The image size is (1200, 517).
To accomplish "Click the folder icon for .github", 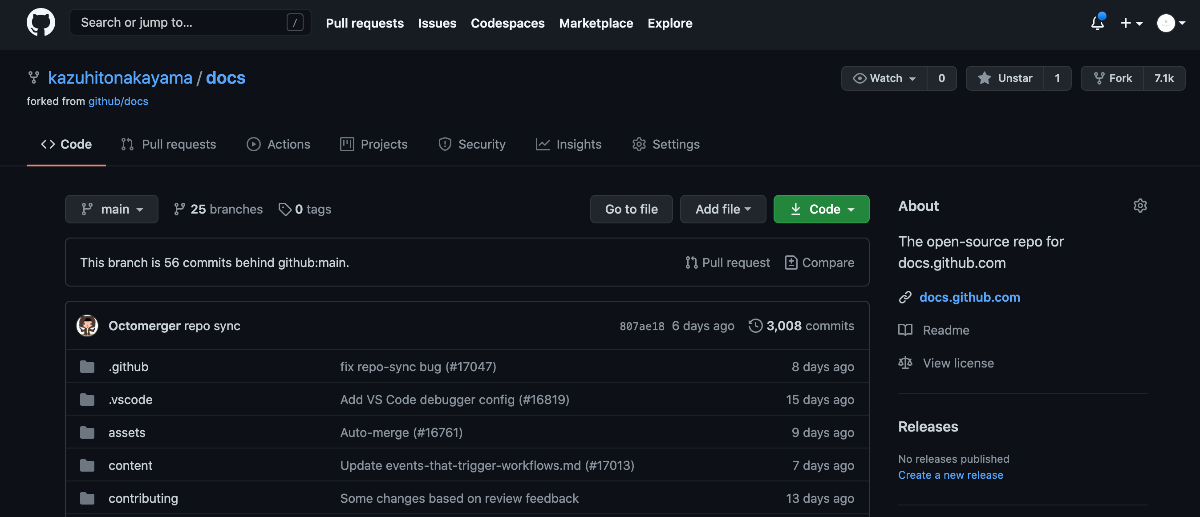I will (x=87, y=367).
